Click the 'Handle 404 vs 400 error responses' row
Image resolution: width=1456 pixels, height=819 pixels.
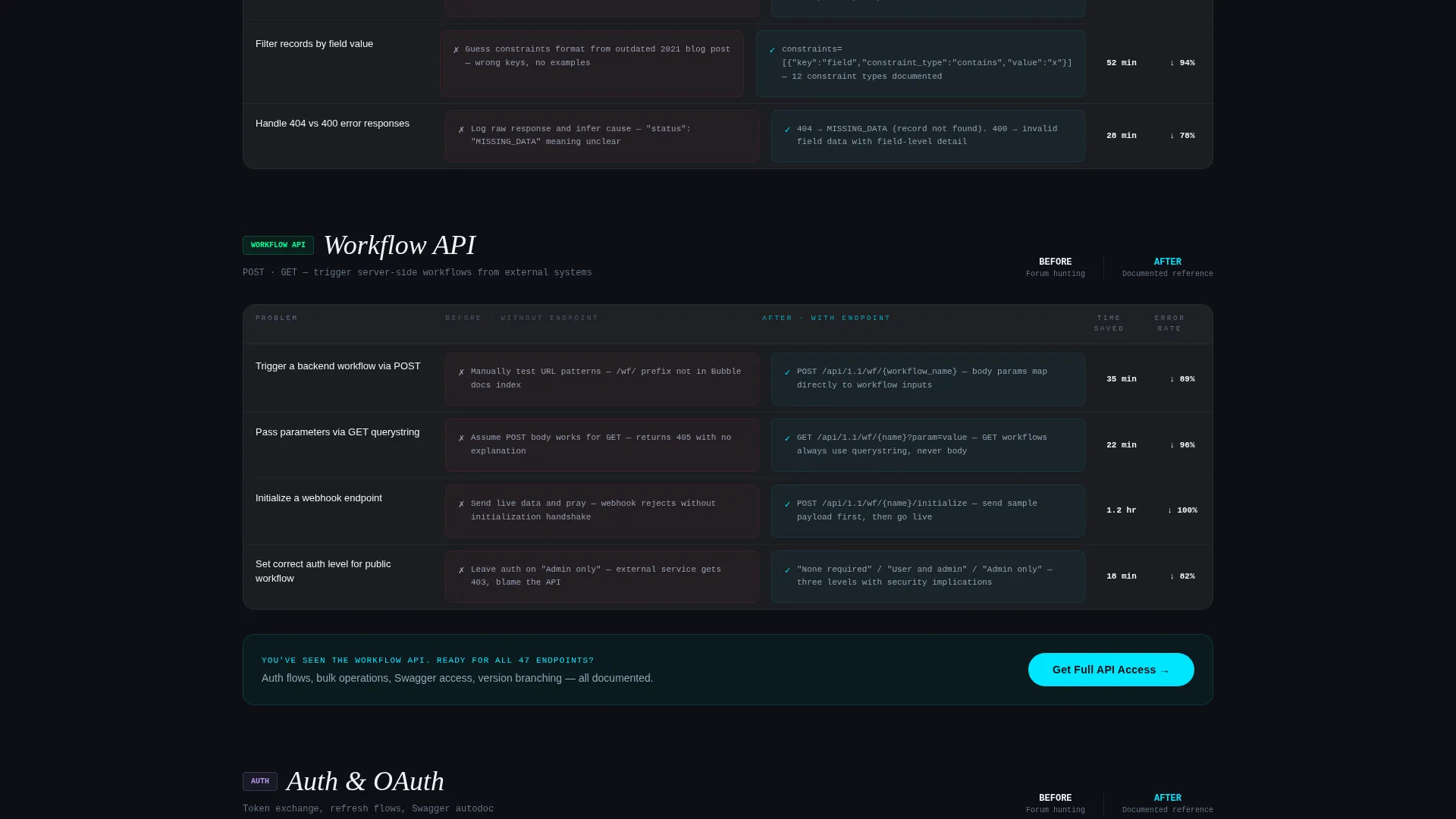coord(728,136)
